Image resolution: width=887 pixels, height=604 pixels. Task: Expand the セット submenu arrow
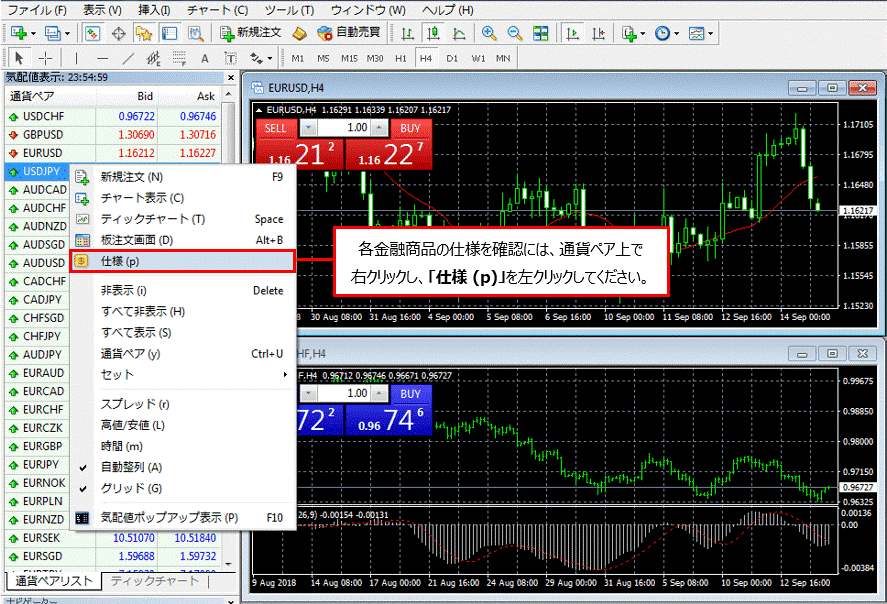click(x=286, y=375)
